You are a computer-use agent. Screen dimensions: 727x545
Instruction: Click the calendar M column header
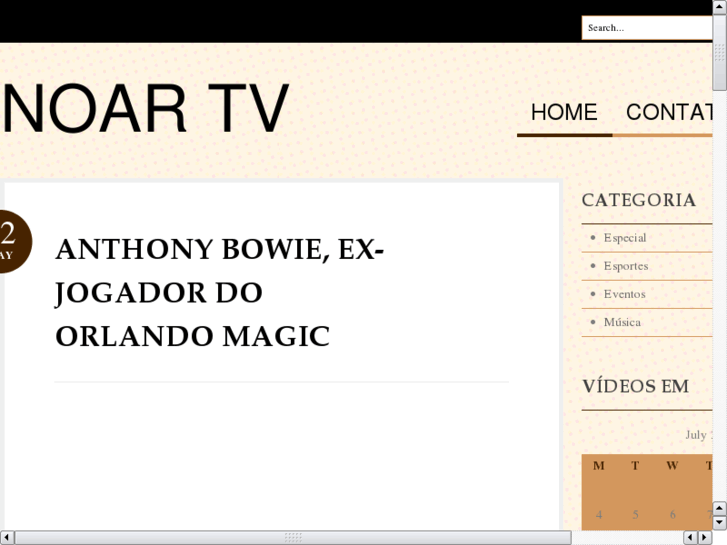tap(599, 466)
